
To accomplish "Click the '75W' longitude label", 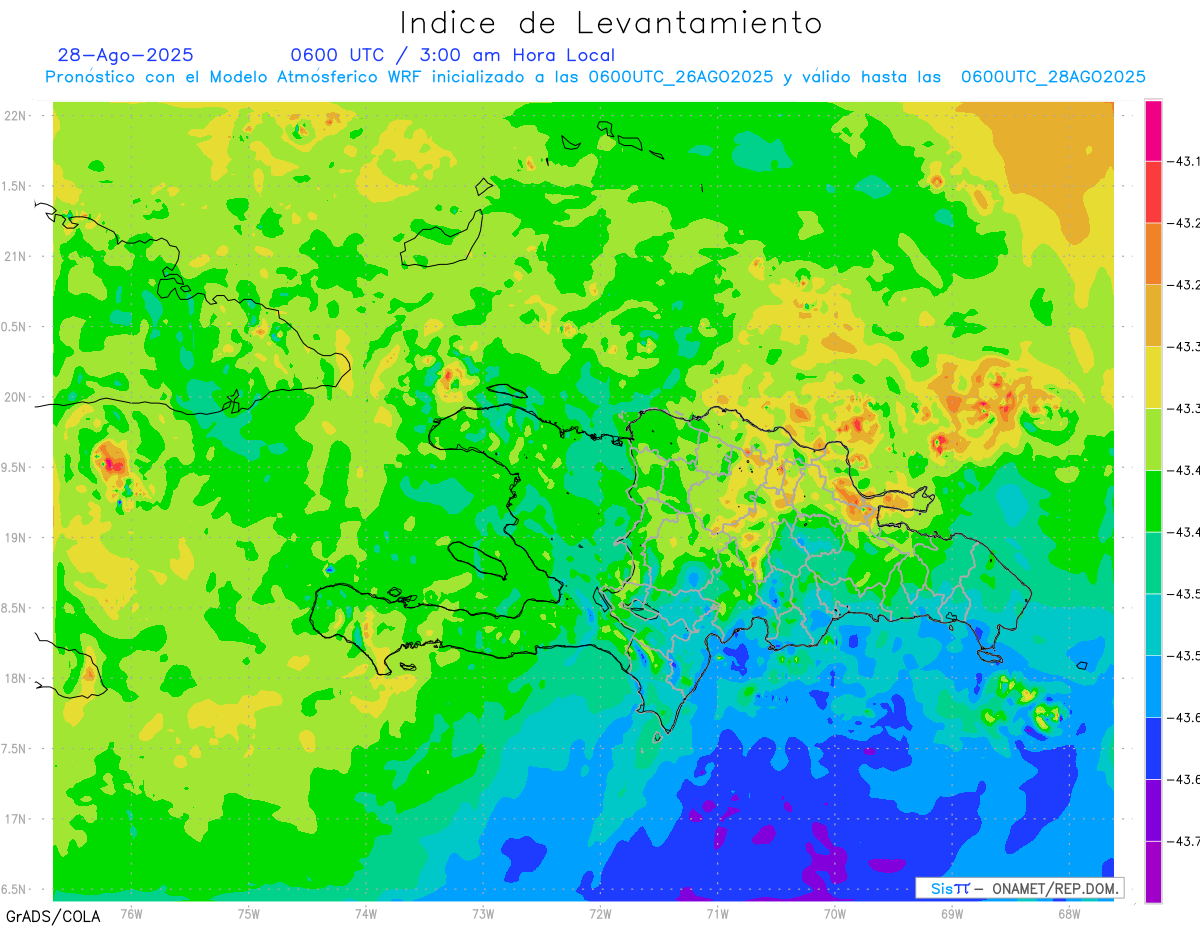I will [248, 913].
